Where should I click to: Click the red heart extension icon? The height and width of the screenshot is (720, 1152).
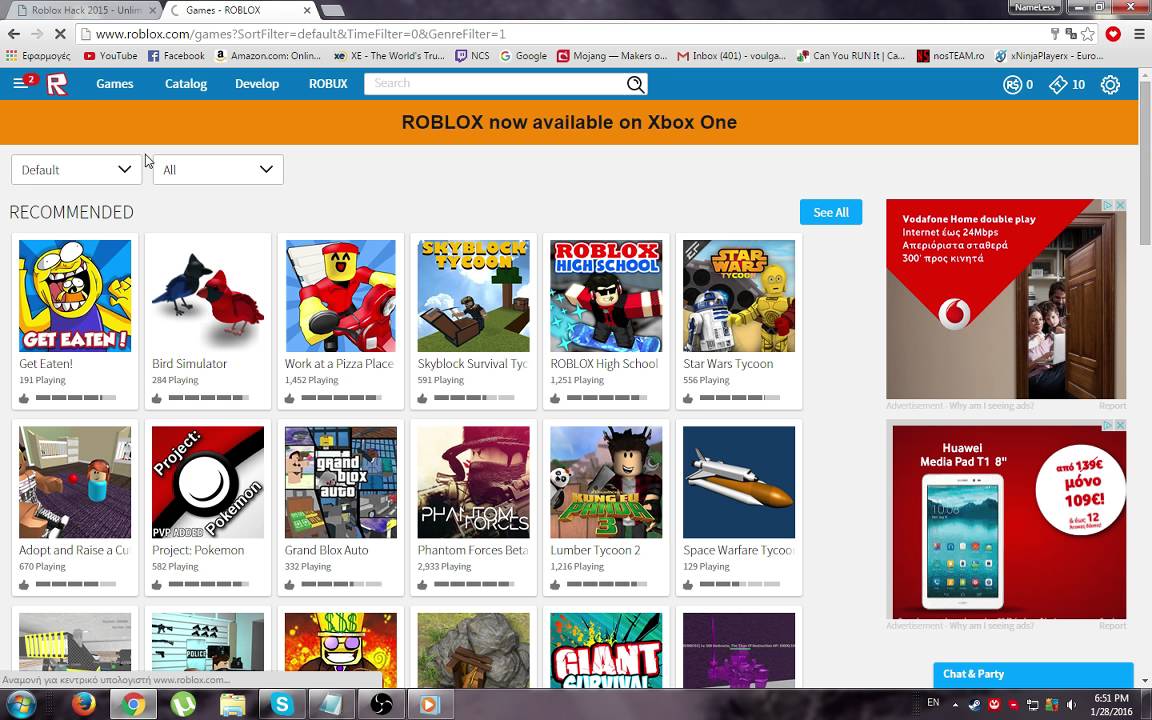1113,34
